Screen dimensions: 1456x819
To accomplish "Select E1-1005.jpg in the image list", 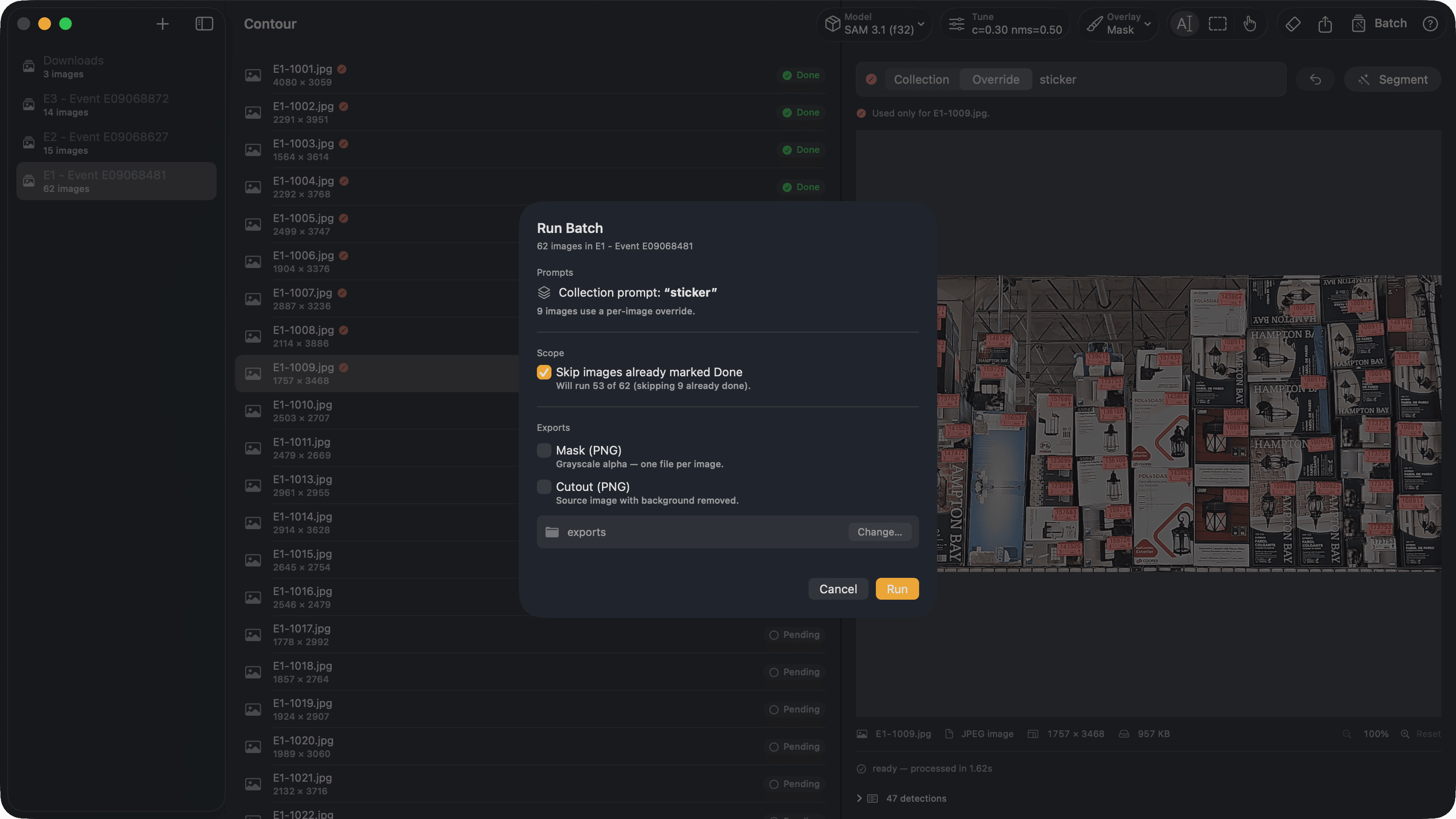I will (x=377, y=224).
